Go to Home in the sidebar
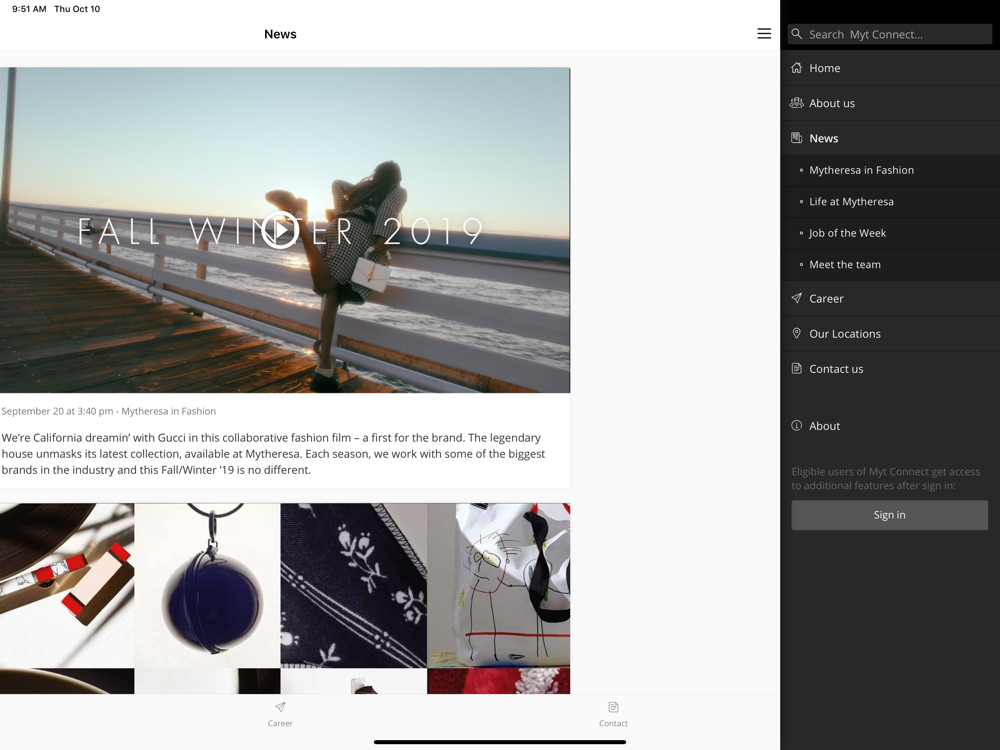This screenshot has width=1000, height=750. pyautogui.click(x=890, y=68)
